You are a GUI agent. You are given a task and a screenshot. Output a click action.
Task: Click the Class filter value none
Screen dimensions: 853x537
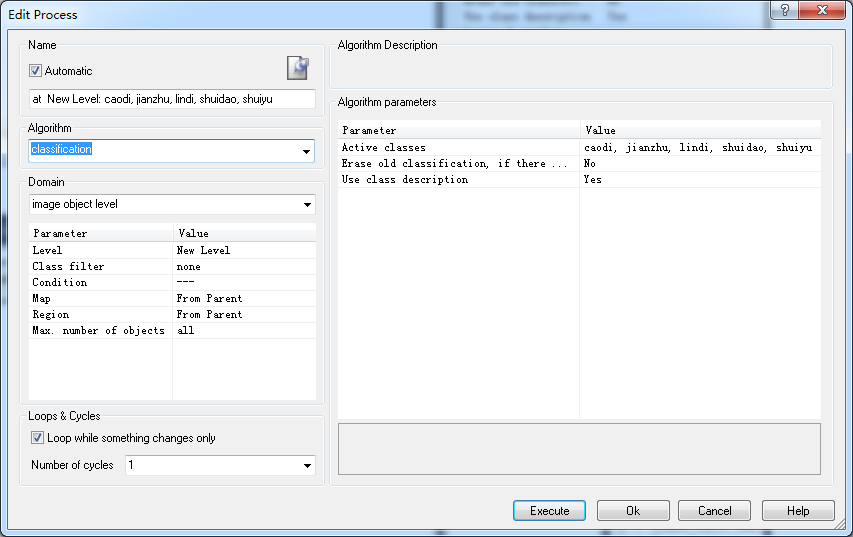click(244, 267)
